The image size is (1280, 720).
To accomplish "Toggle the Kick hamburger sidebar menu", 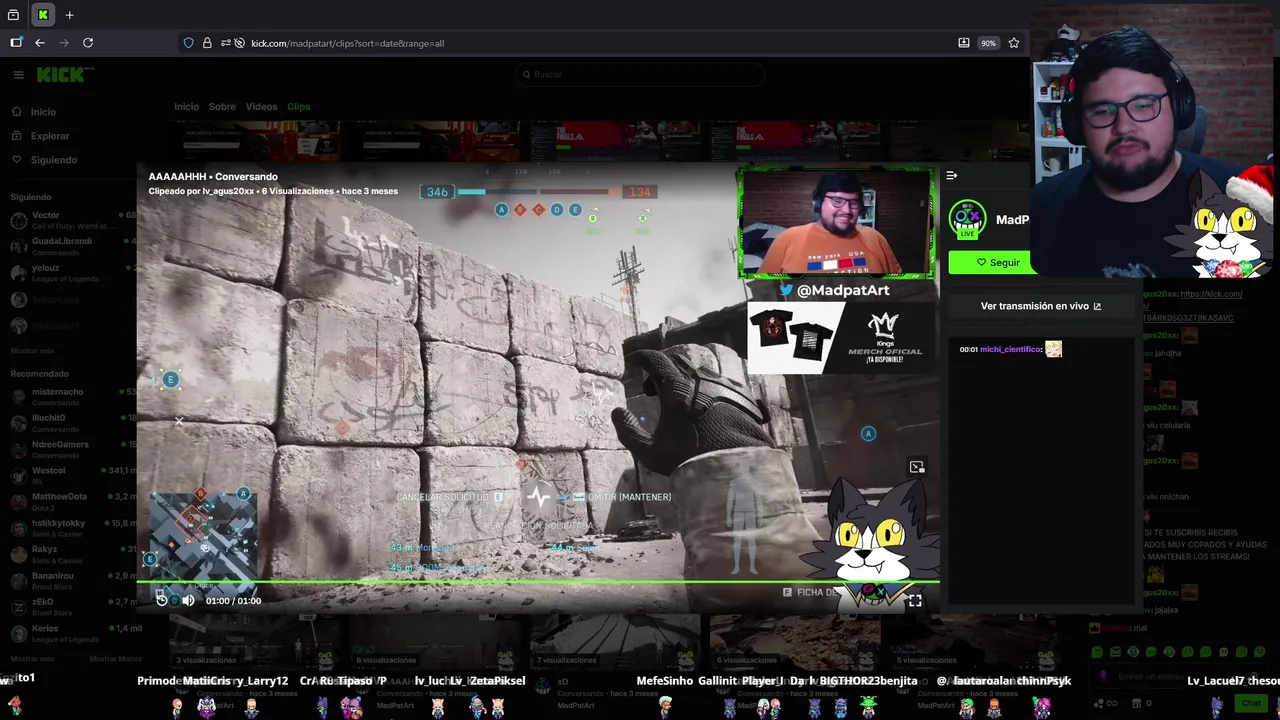I will pos(18,75).
